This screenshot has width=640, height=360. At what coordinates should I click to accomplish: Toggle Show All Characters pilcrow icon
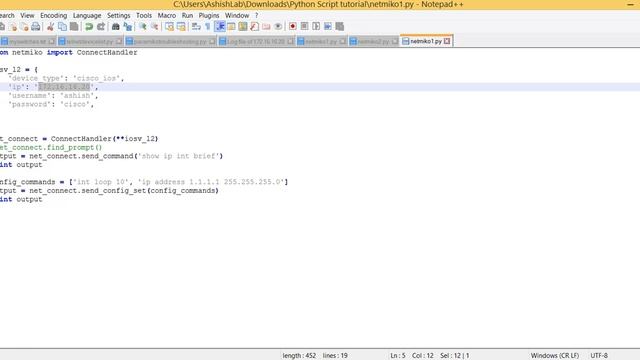point(208,27)
